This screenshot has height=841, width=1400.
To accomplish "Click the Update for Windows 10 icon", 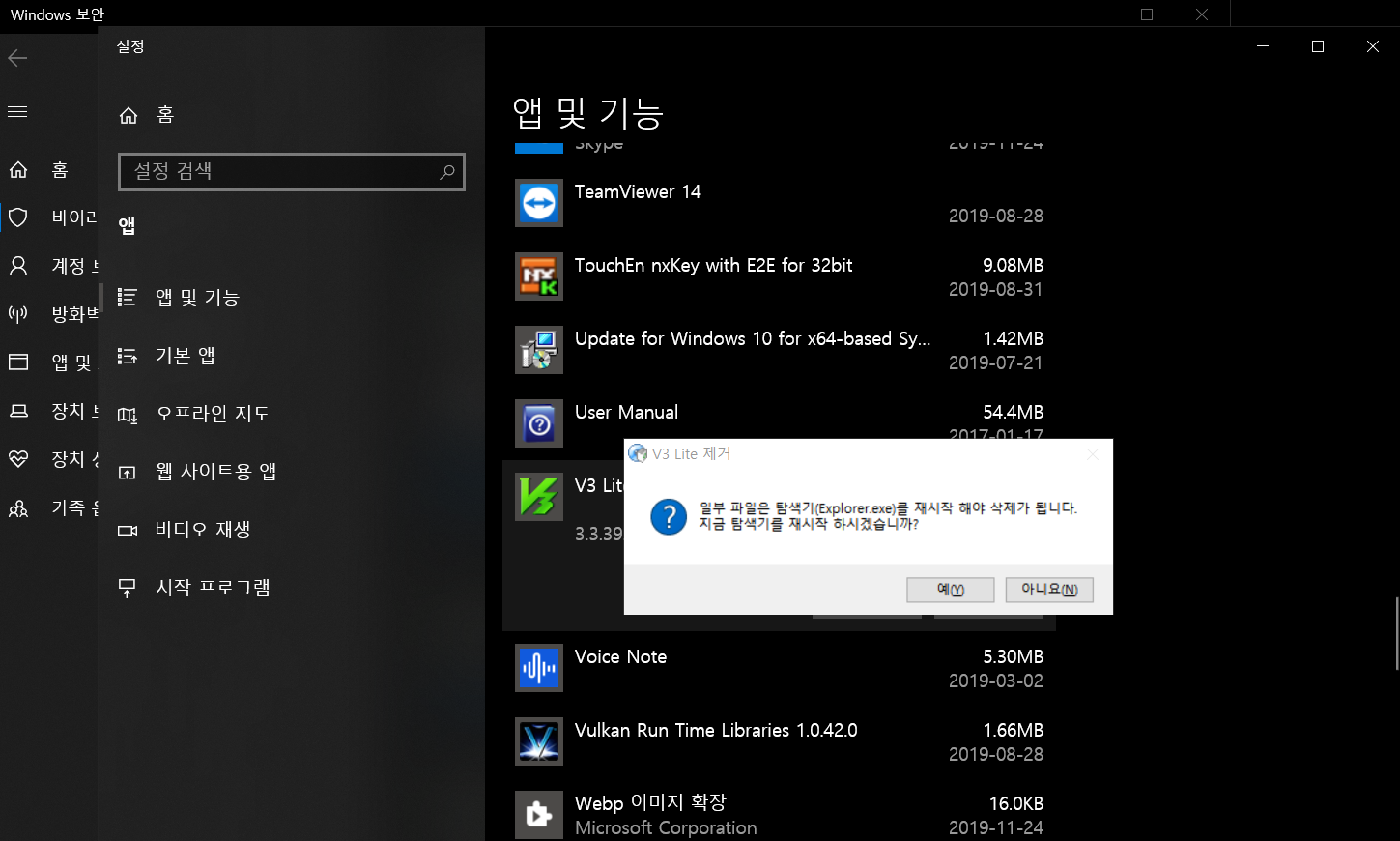I will click(x=539, y=350).
